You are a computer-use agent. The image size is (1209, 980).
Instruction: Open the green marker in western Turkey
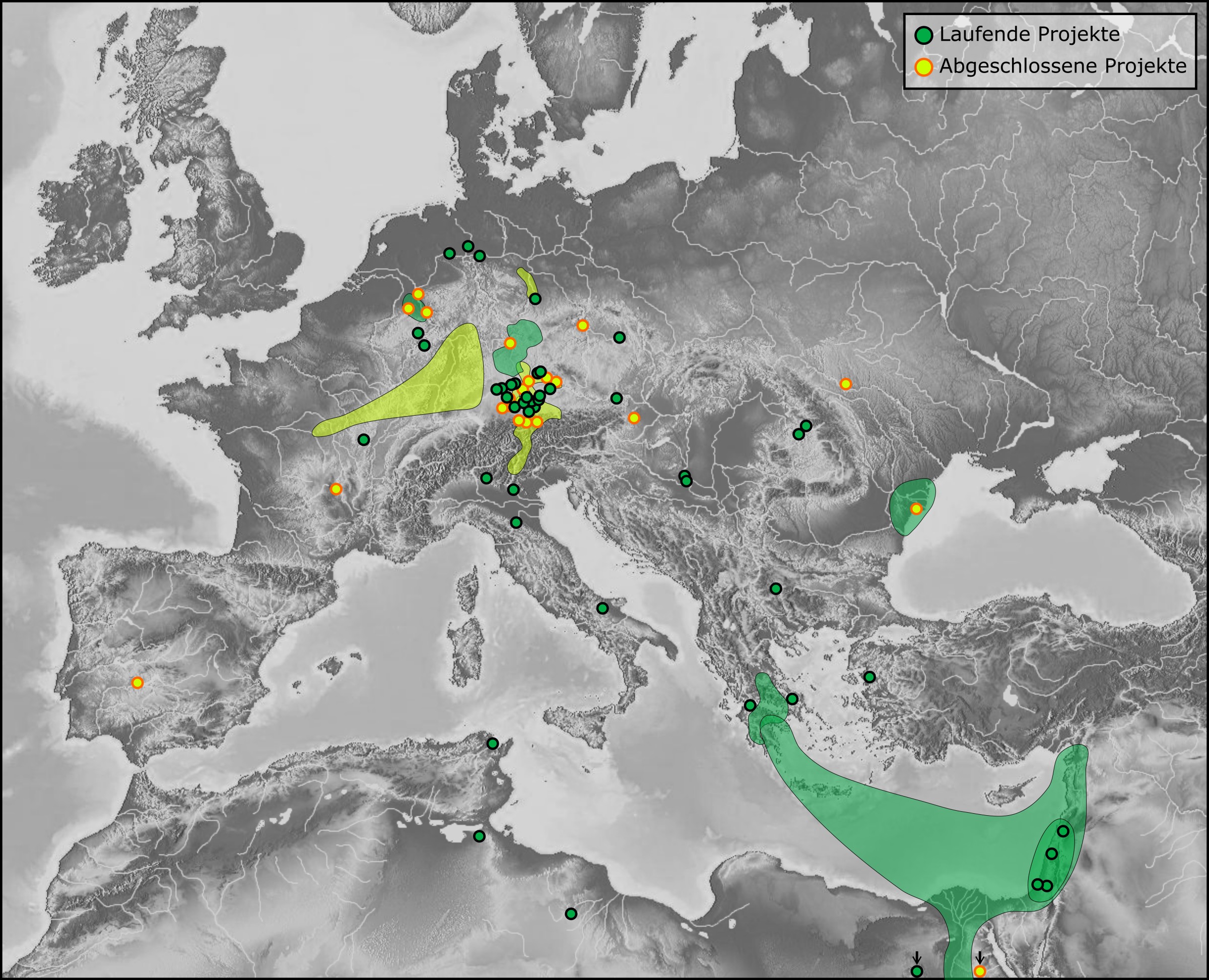click(x=870, y=677)
